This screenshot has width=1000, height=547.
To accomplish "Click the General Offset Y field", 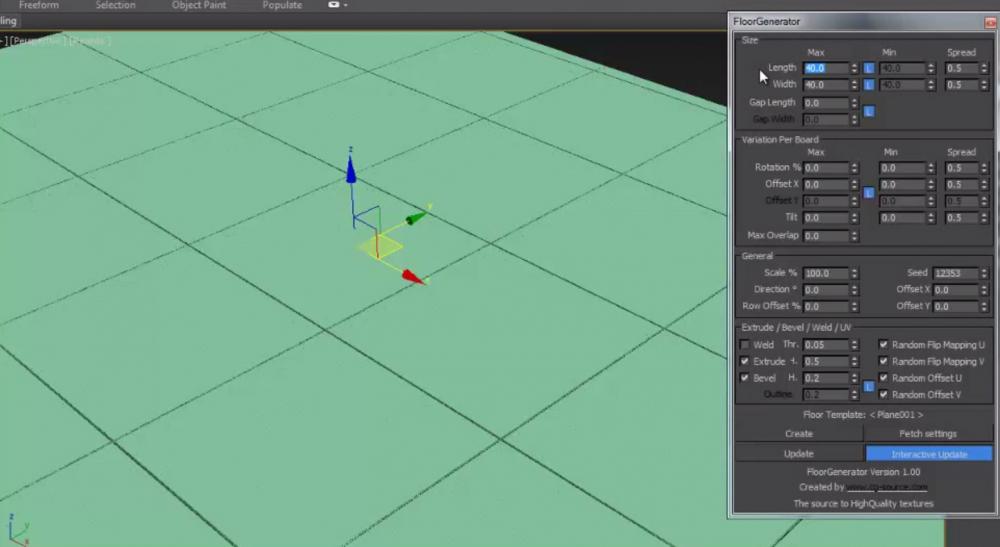I will click(x=956, y=307).
